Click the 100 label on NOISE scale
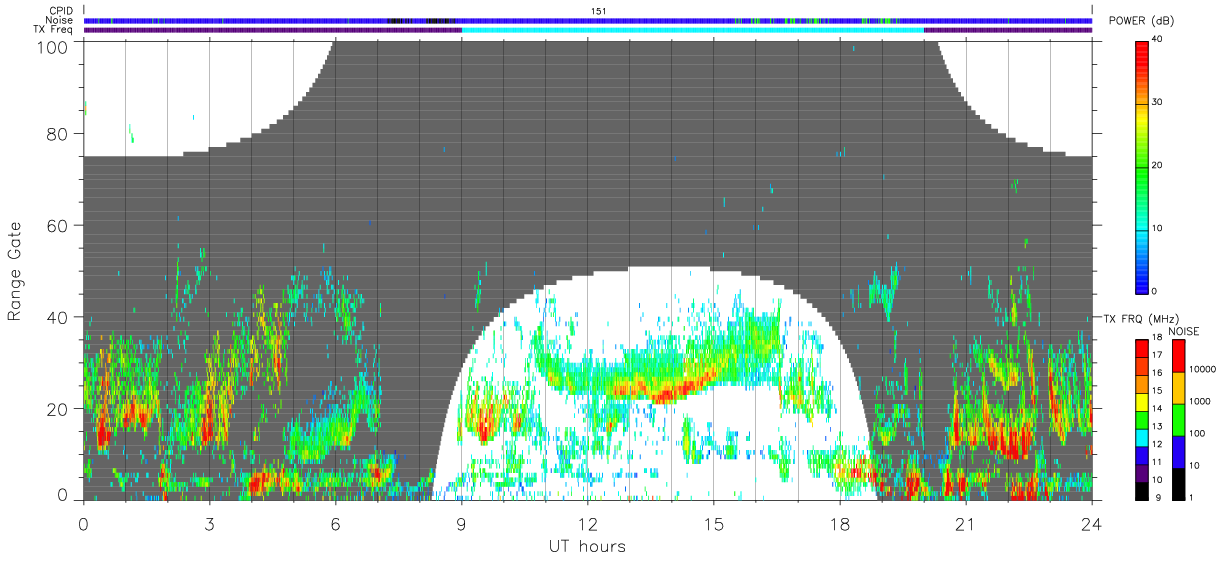This screenshot has height=567, width=1228. coord(1197,433)
